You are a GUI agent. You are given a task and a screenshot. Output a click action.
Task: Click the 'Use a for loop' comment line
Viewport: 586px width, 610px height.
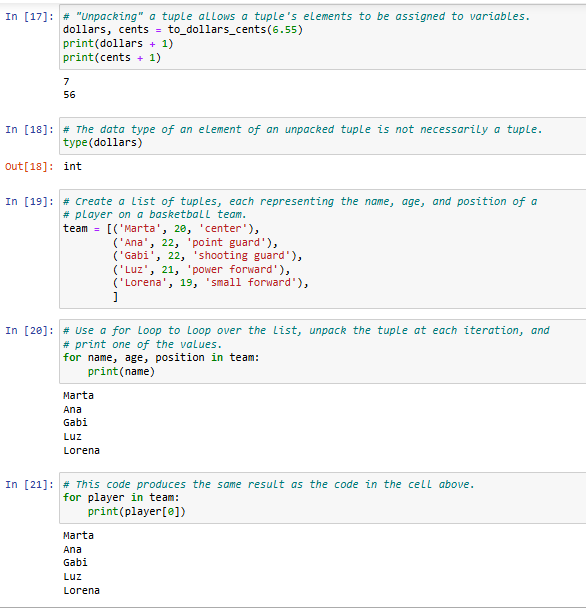306,331
